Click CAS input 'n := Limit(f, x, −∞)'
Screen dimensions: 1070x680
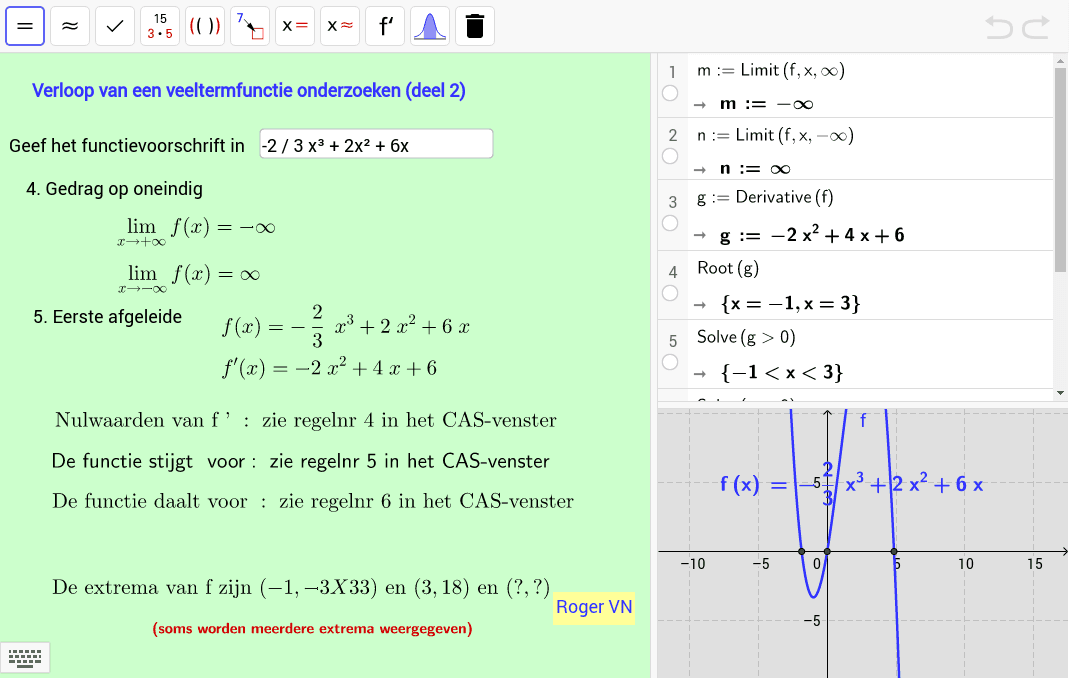coord(775,135)
